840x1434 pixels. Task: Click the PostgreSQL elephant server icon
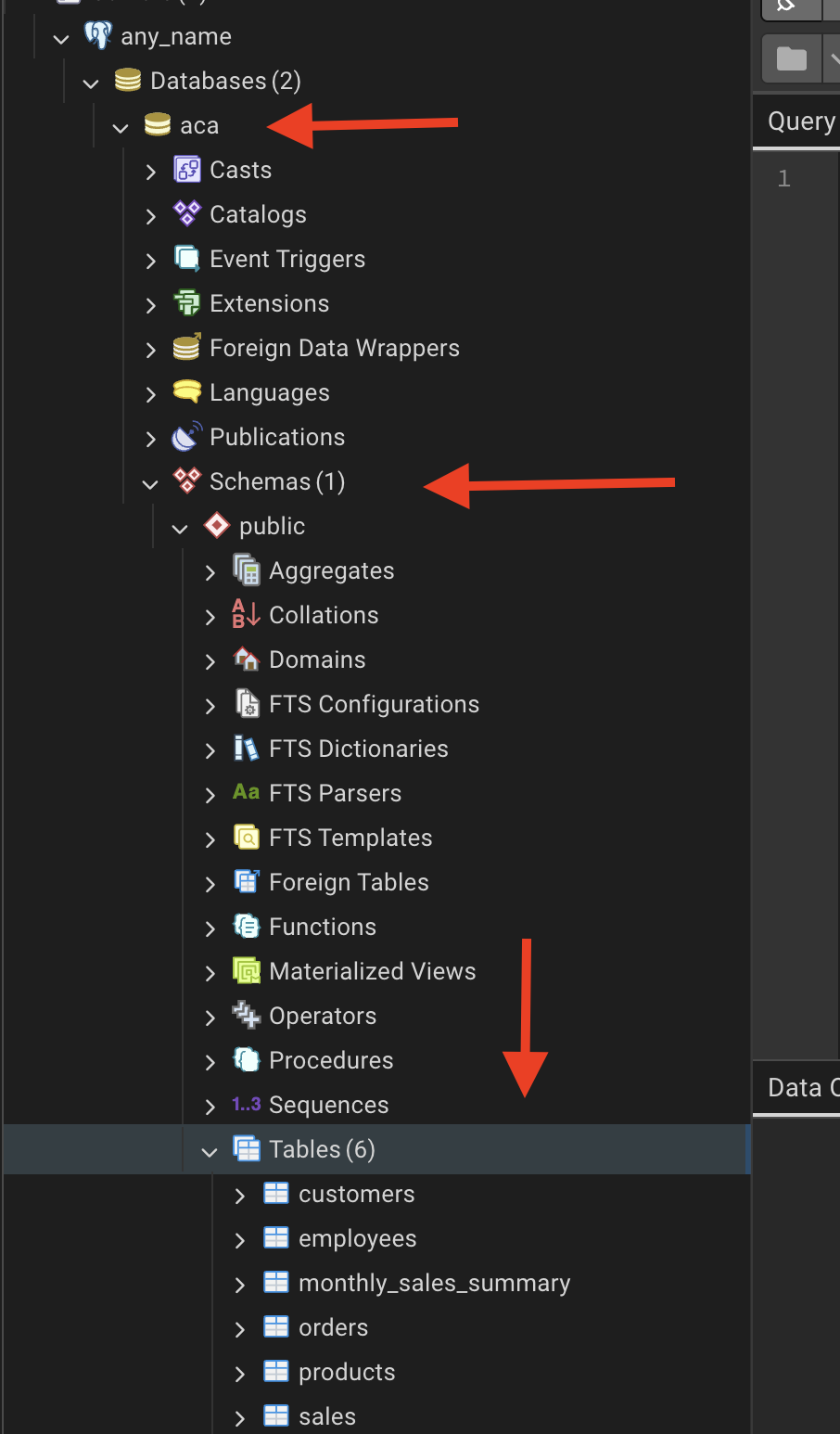[x=98, y=36]
